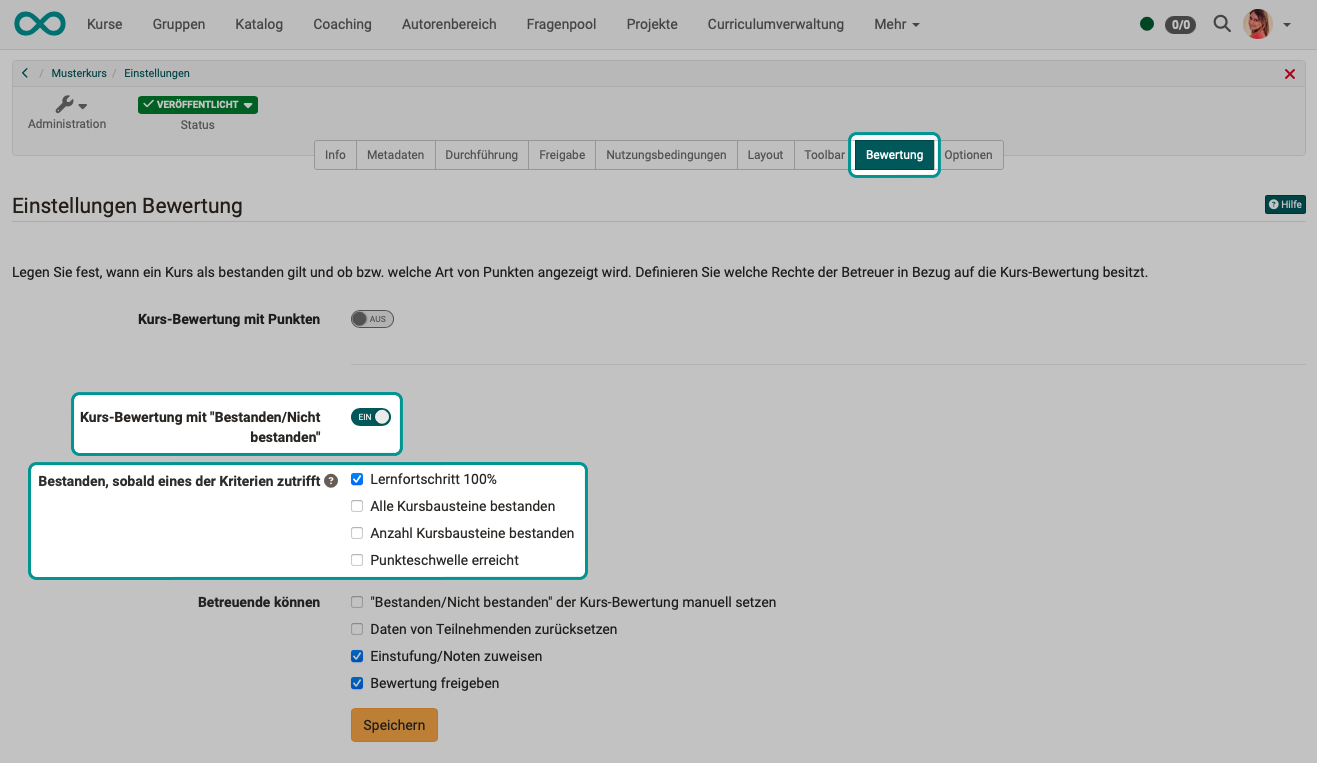The width and height of the screenshot is (1317, 763).
Task: Check Anzahl Kursbausteine bestanden
Action: (357, 533)
